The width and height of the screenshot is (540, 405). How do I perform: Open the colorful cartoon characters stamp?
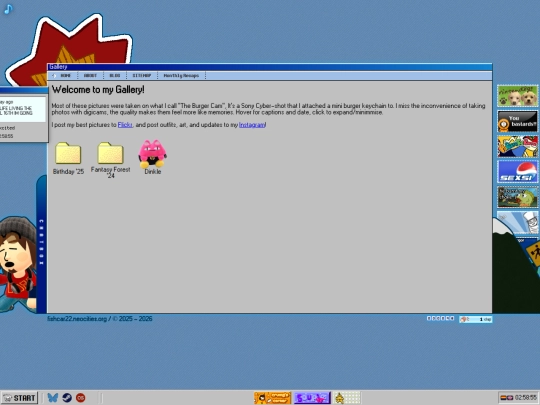tap(517, 146)
